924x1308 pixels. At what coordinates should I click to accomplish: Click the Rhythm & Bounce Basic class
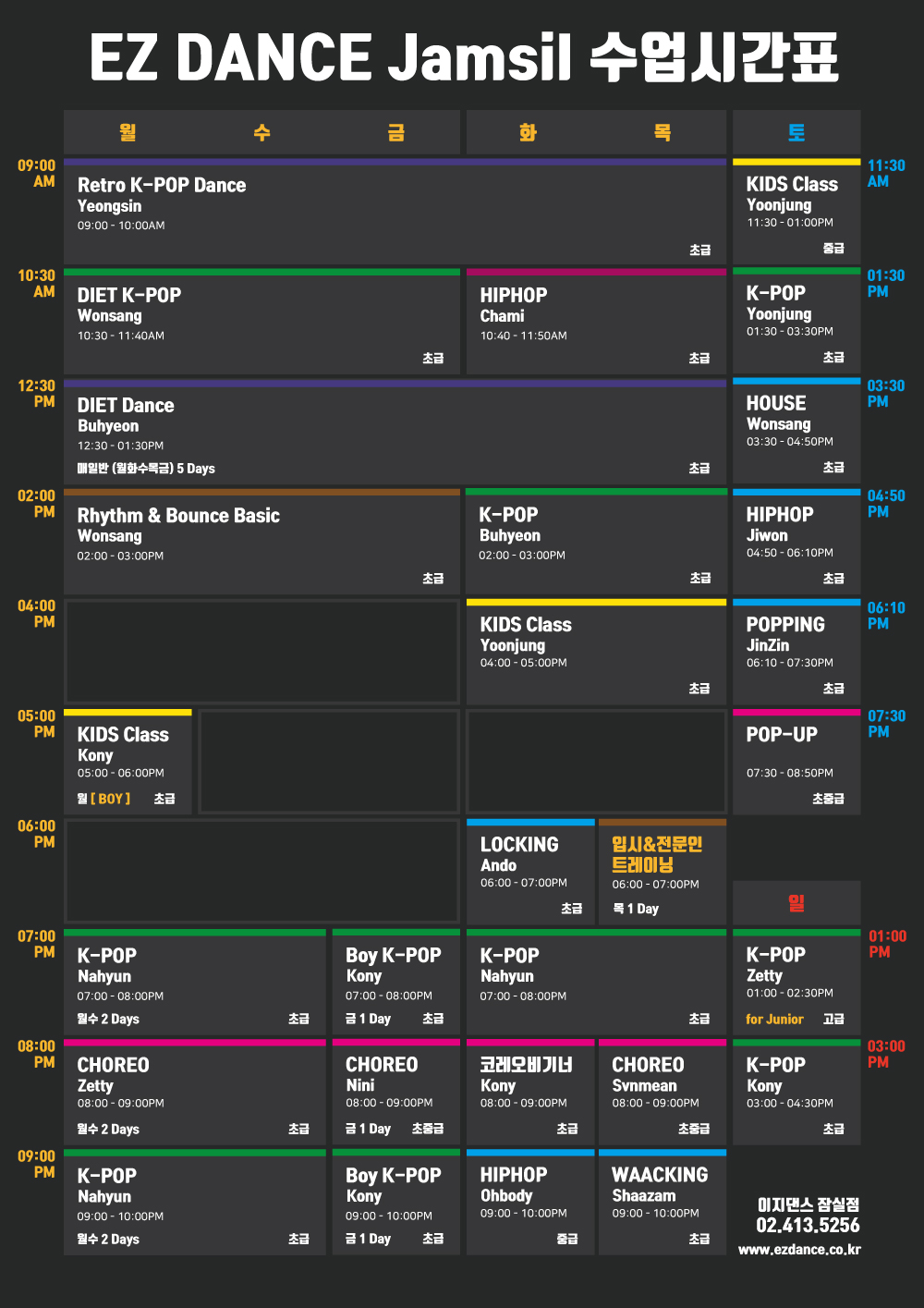(261, 543)
